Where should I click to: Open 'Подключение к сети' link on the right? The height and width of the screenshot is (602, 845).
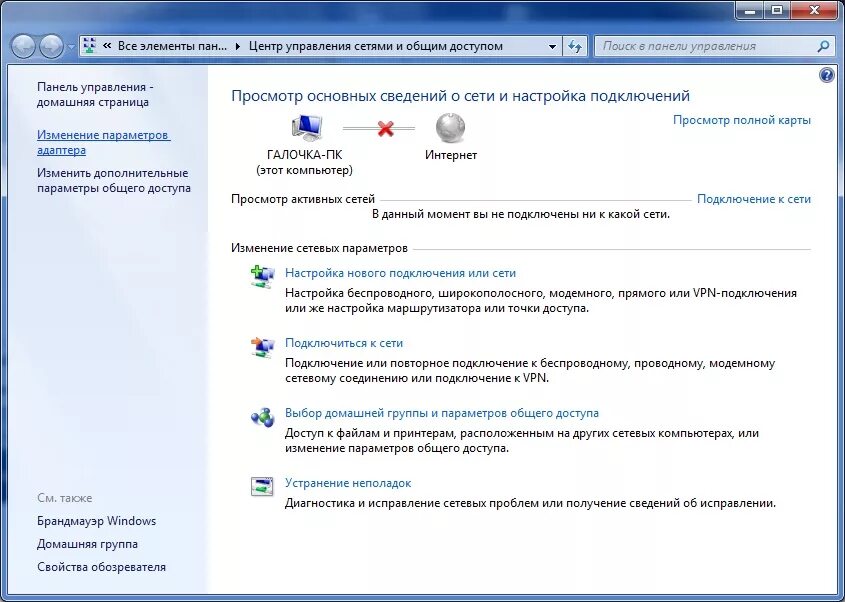(x=753, y=199)
